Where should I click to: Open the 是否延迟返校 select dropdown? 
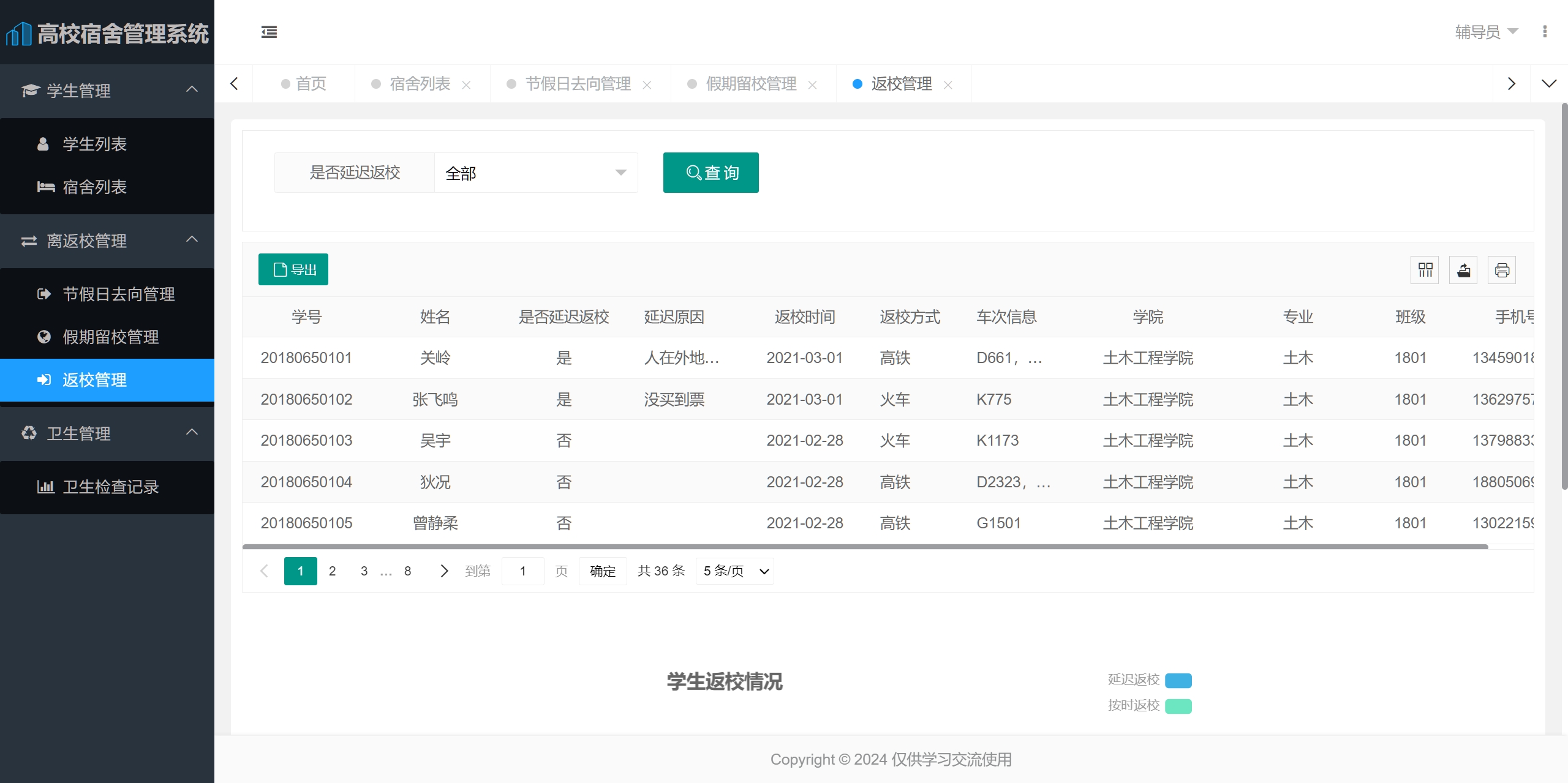click(x=536, y=173)
